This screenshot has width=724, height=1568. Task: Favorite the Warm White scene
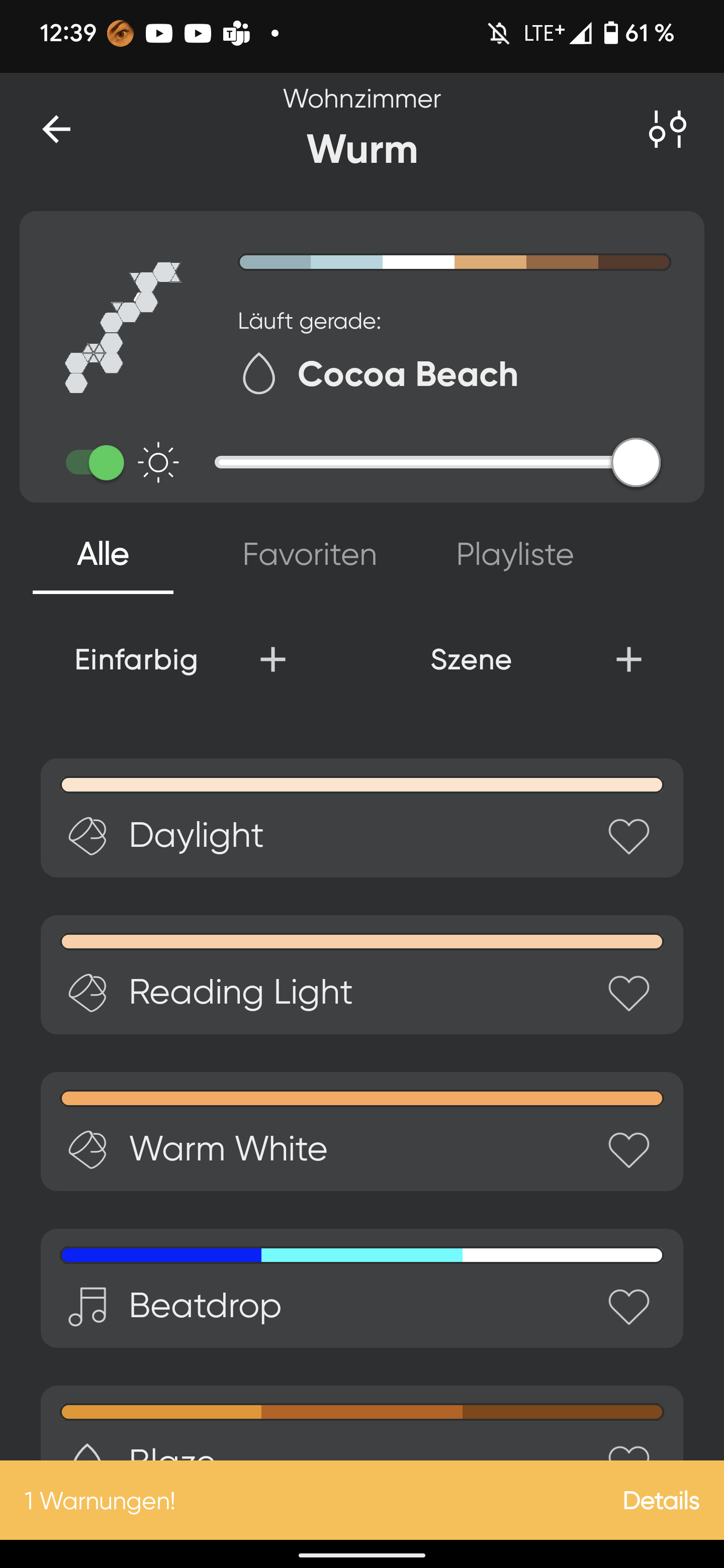[628, 1149]
